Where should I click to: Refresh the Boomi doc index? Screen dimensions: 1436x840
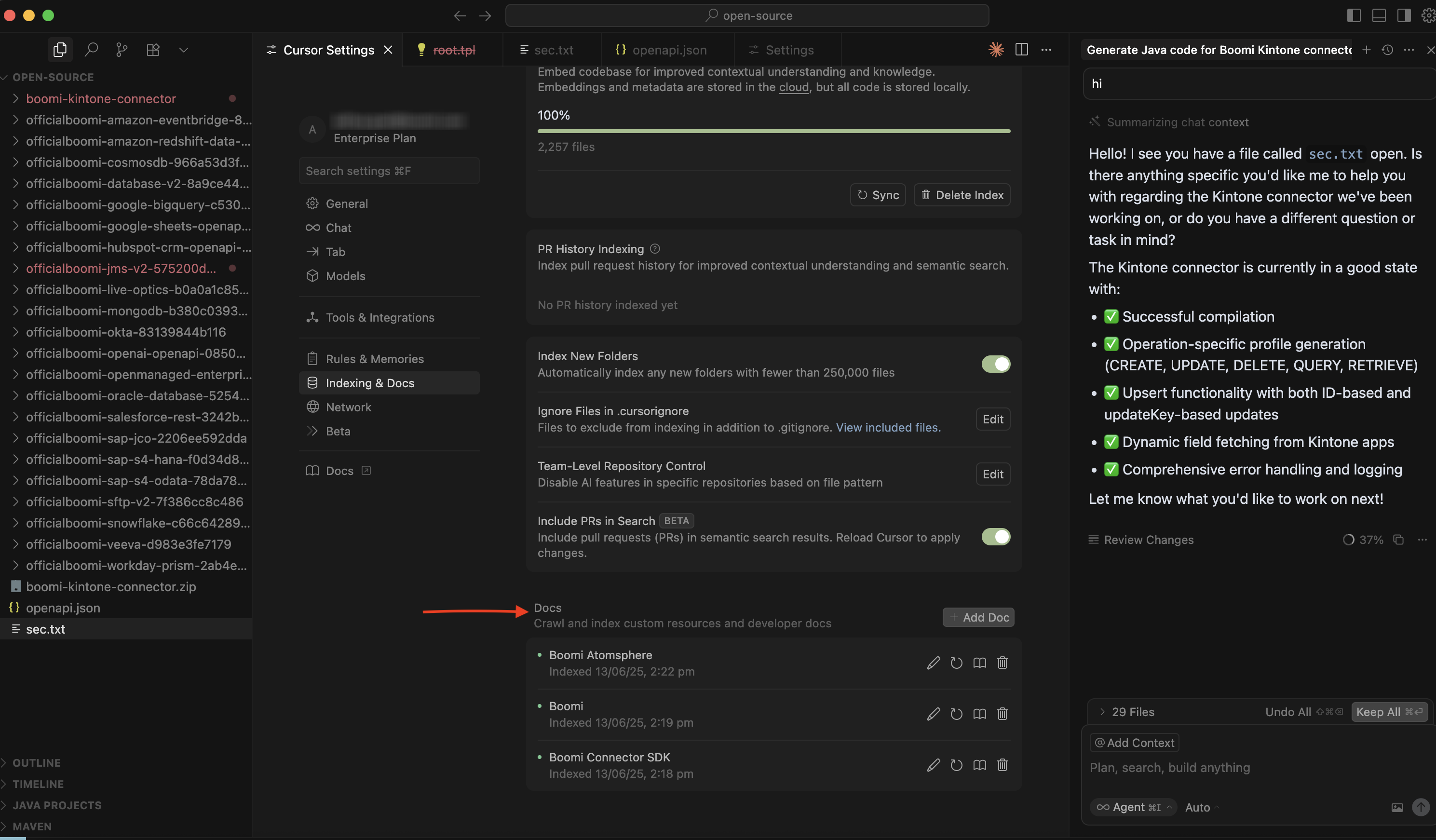(956, 714)
